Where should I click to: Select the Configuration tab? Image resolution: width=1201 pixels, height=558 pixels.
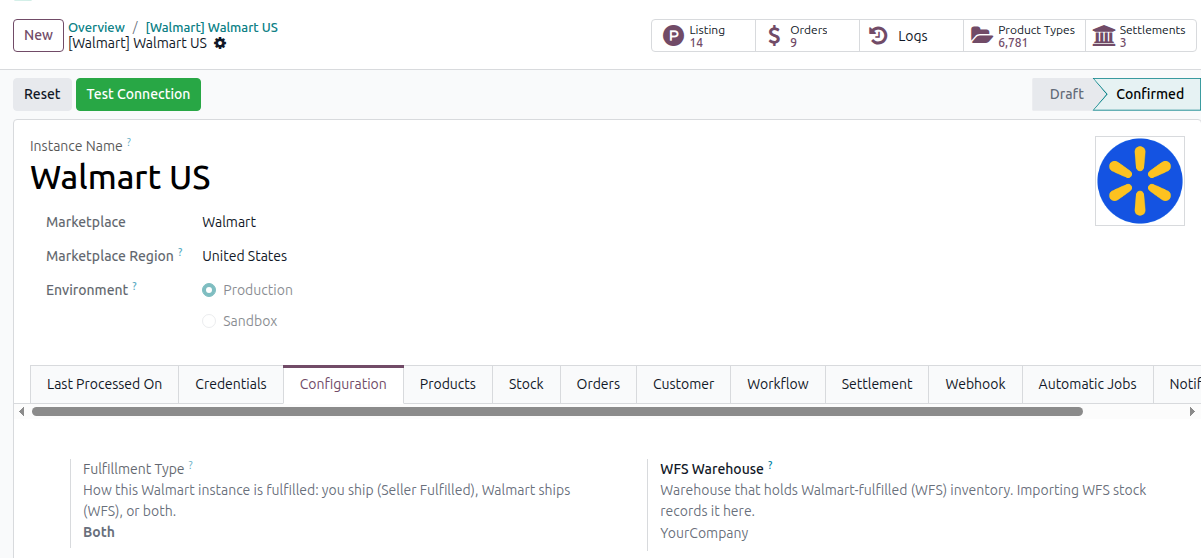coord(343,384)
